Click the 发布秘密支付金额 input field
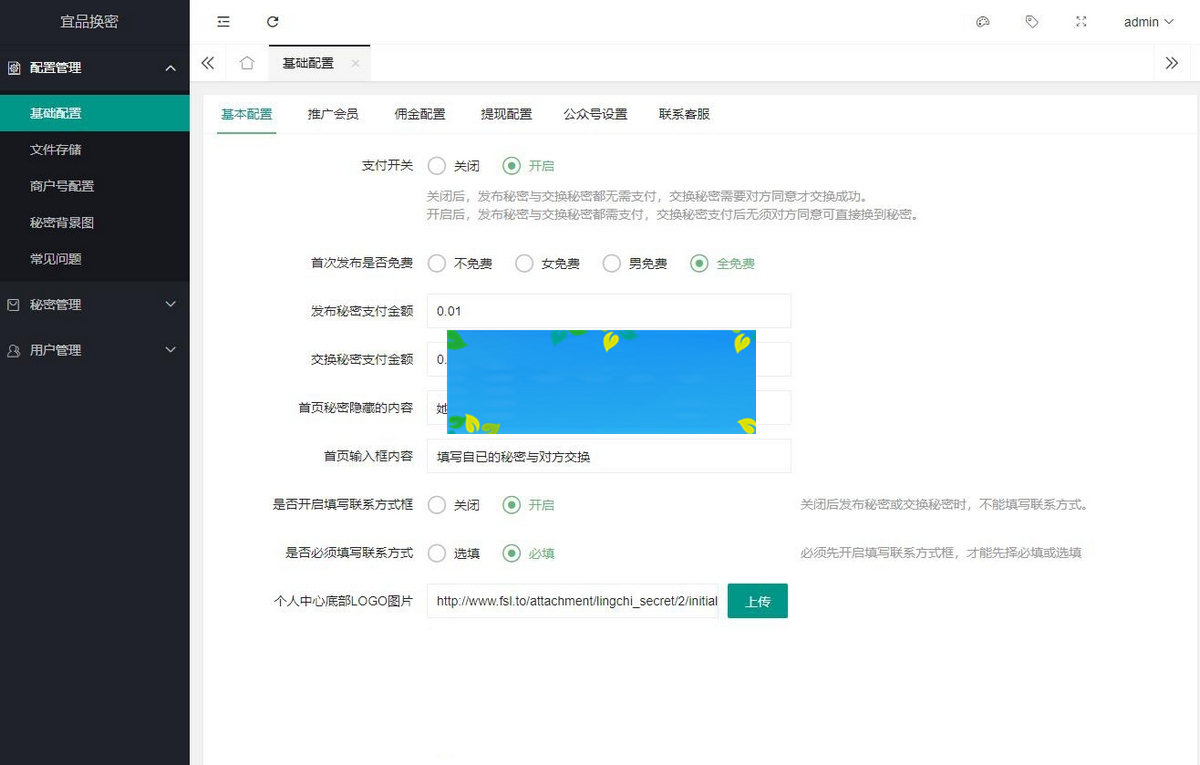The width and height of the screenshot is (1200, 765). [x=608, y=311]
